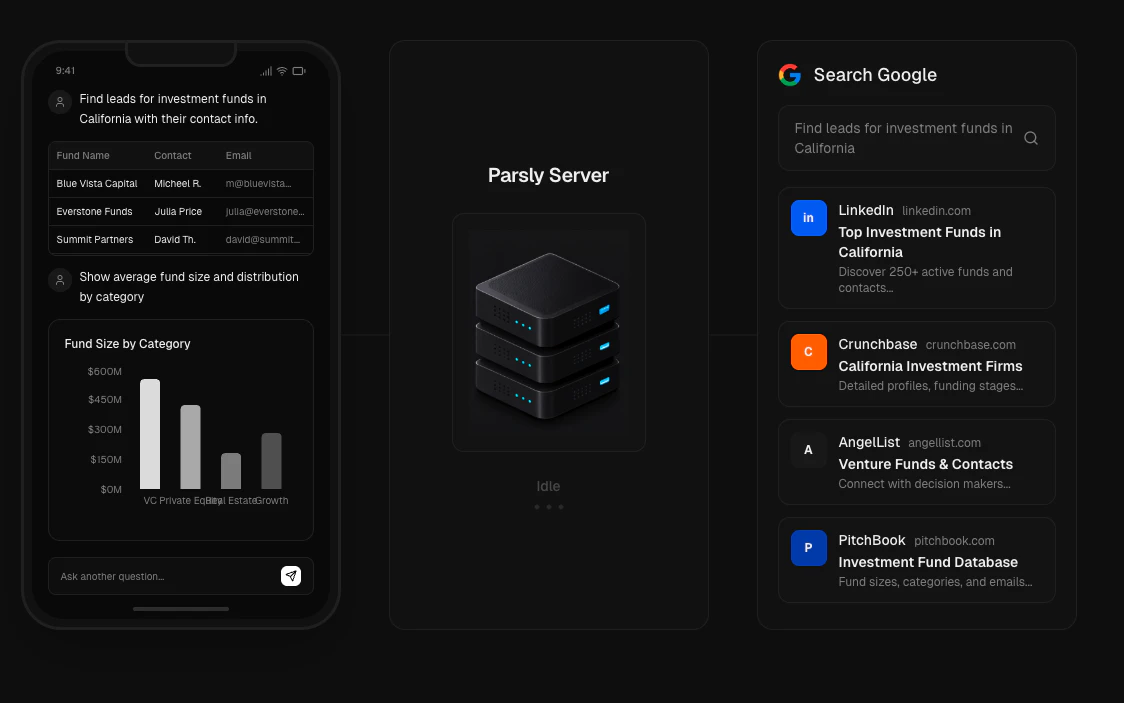Select the 'Everstone Funds' table cell
The width and height of the screenshot is (1124, 703).
click(95, 211)
